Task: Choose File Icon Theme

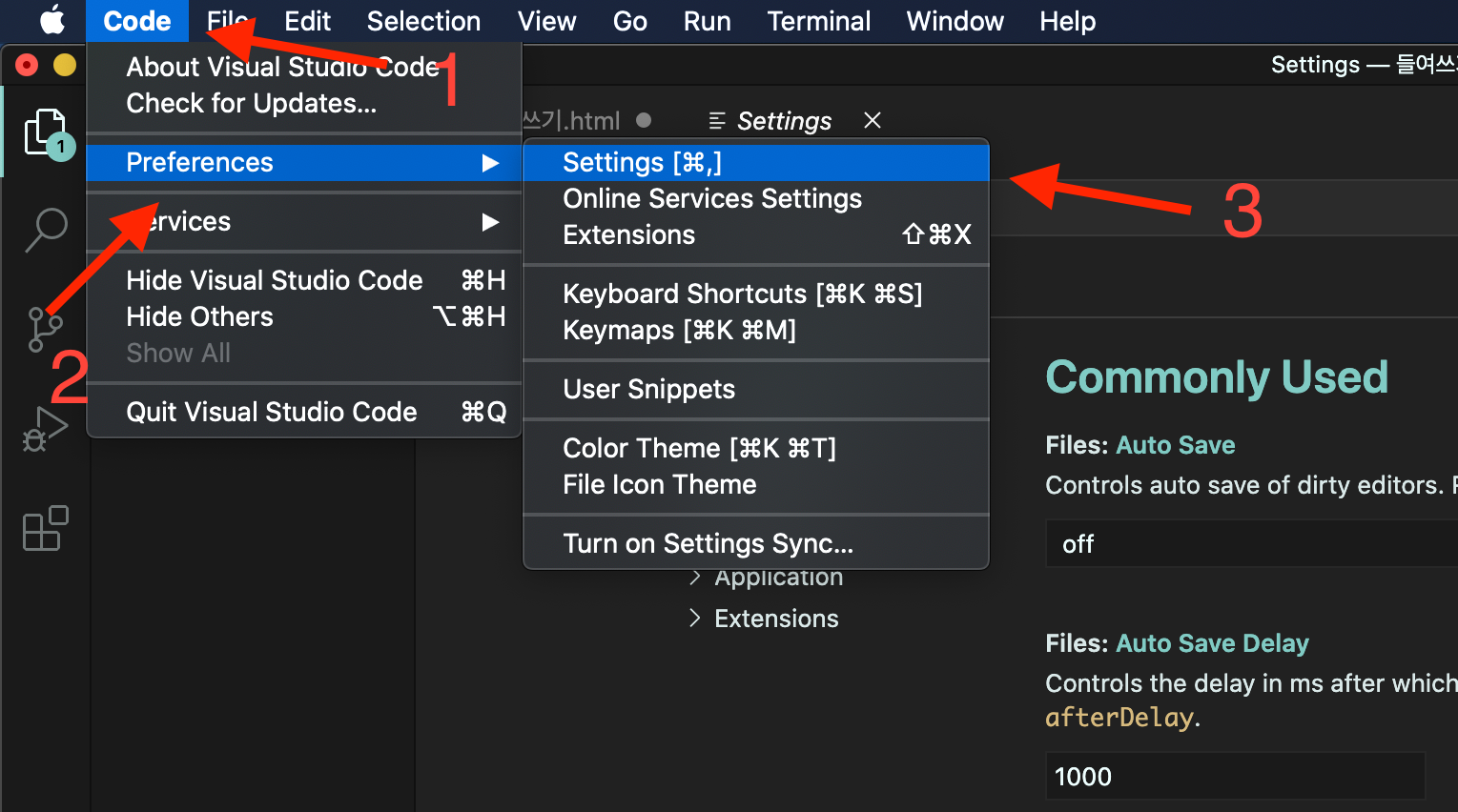Action: click(756, 484)
